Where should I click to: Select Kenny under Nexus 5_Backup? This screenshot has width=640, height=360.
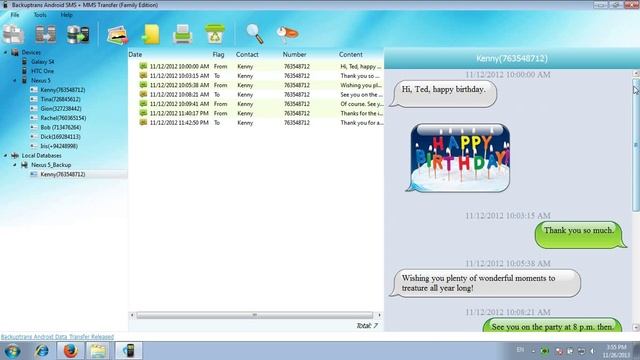click(63, 174)
